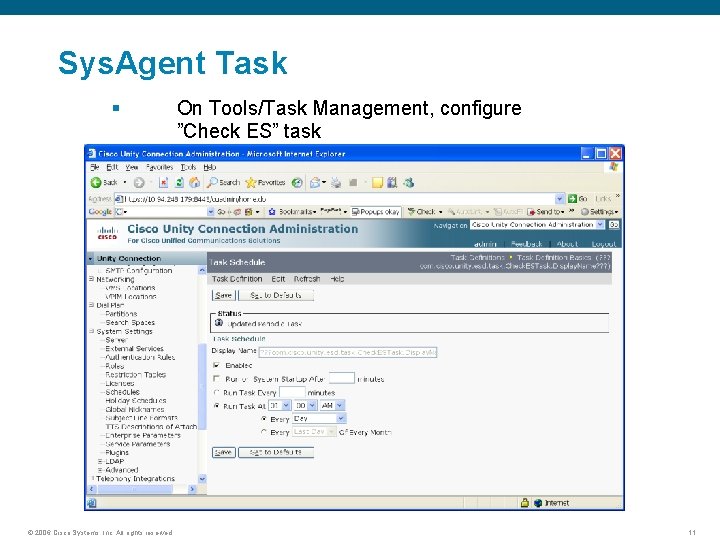Open the About link in the header

[x=567, y=244]
